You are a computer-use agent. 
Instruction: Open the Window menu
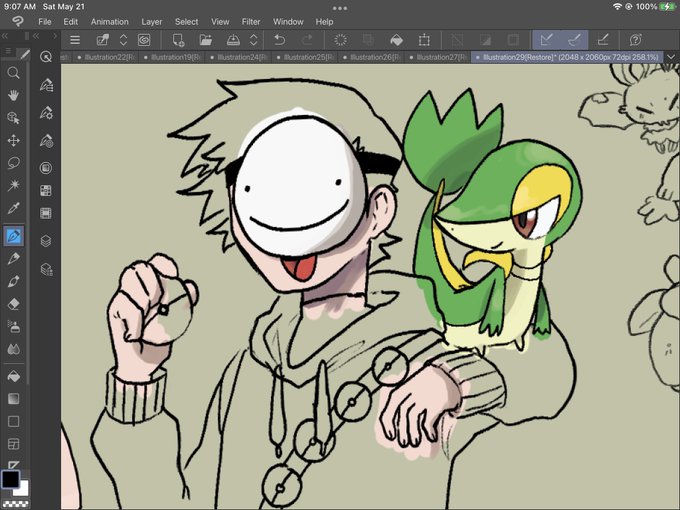(x=288, y=22)
